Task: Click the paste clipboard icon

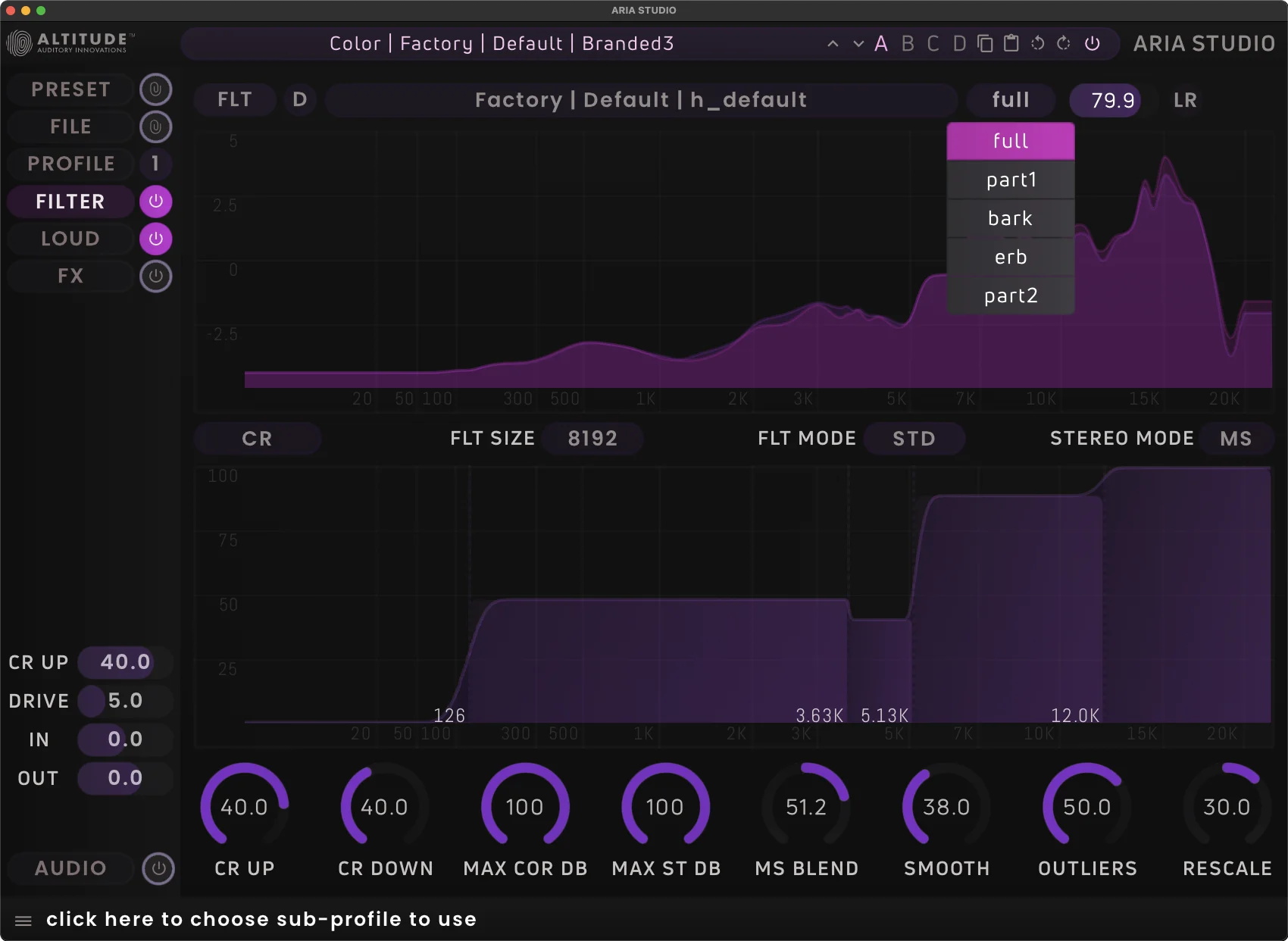Action: pyautogui.click(x=1011, y=43)
